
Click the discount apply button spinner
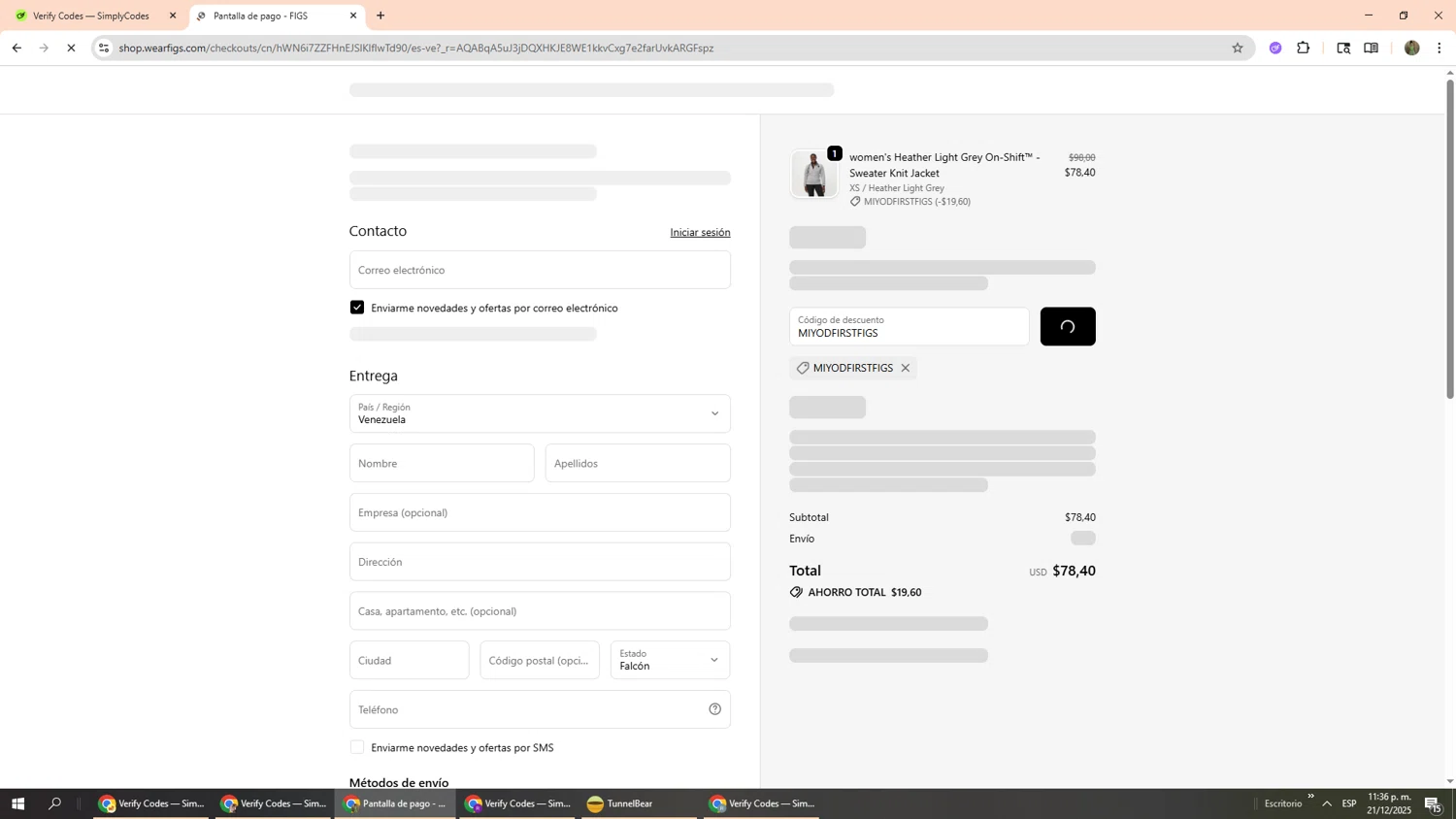(1068, 327)
